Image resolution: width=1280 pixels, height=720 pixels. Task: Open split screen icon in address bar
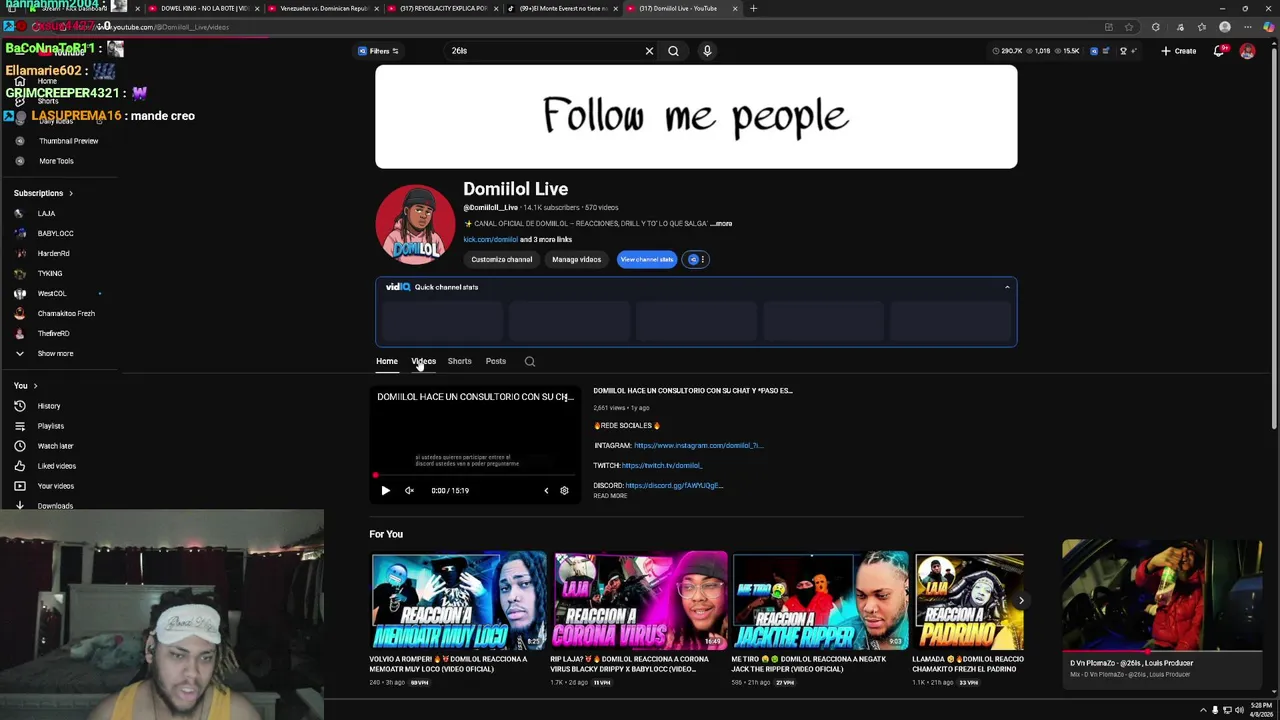coord(1108,27)
